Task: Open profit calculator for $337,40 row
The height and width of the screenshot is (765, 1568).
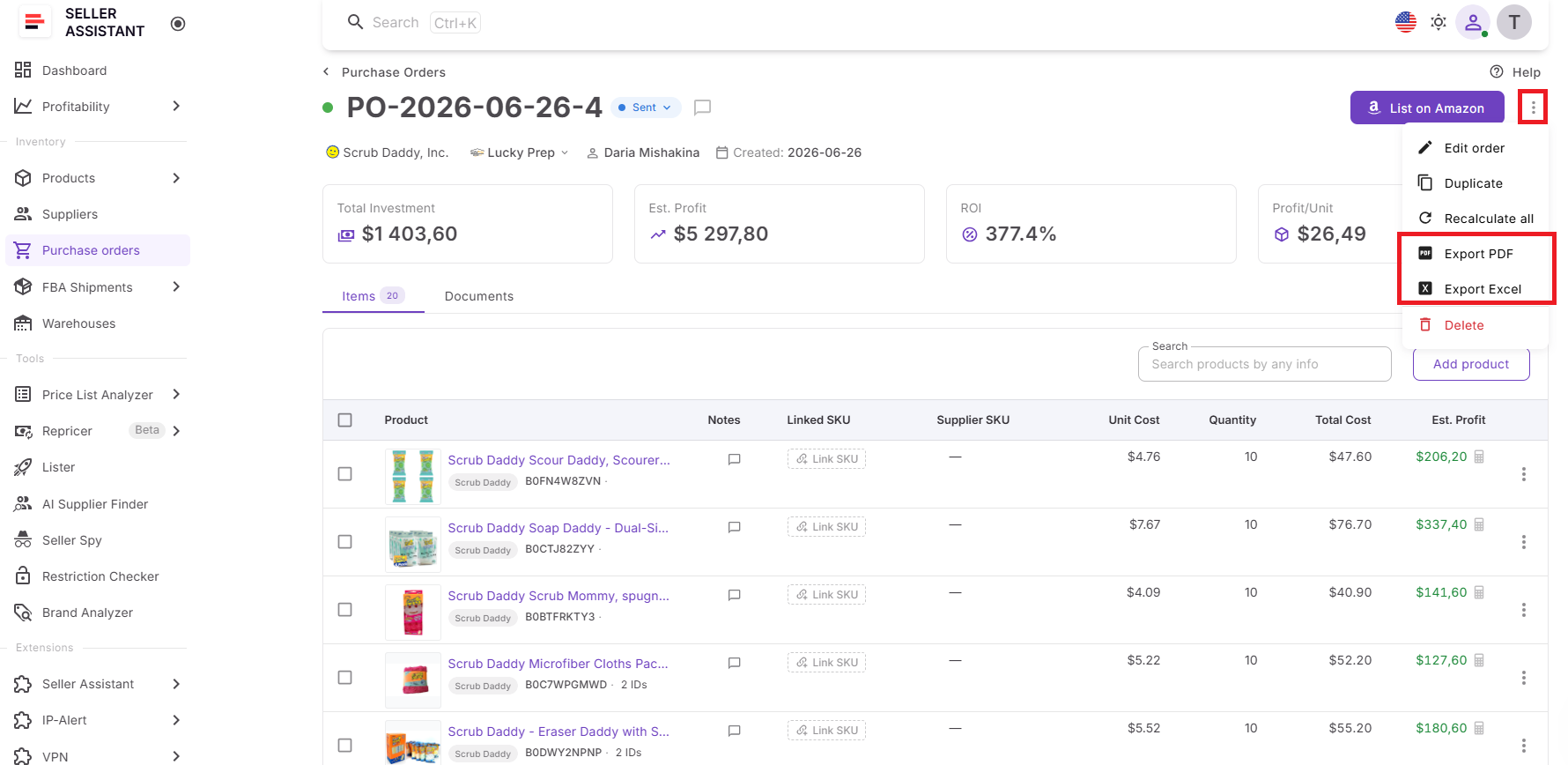Action: click(x=1479, y=524)
